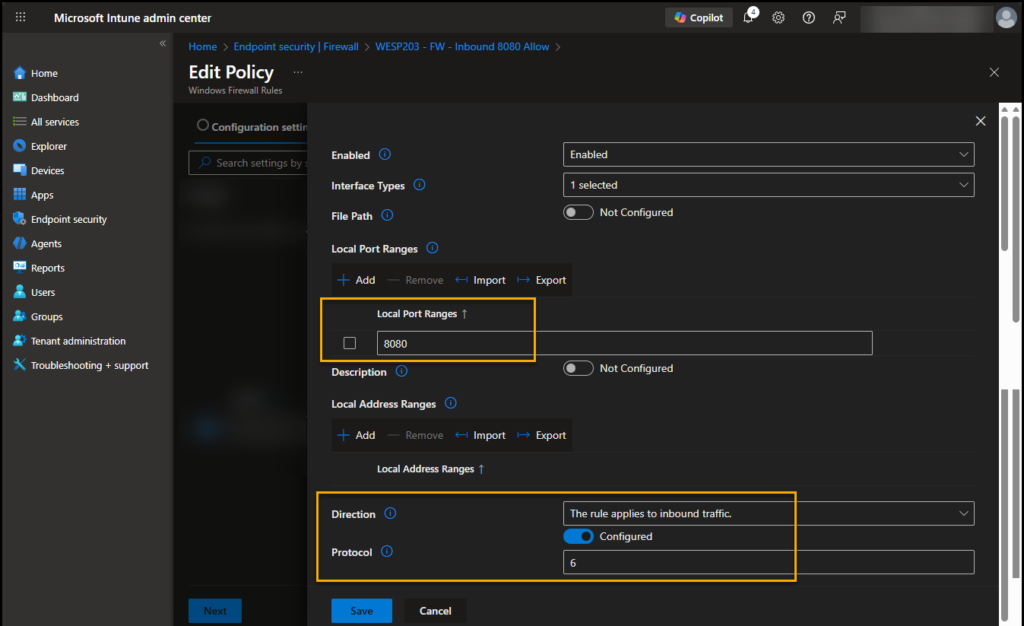Check the 8080 port range row checkbox
Image resolution: width=1024 pixels, height=626 pixels.
tap(349, 343)
